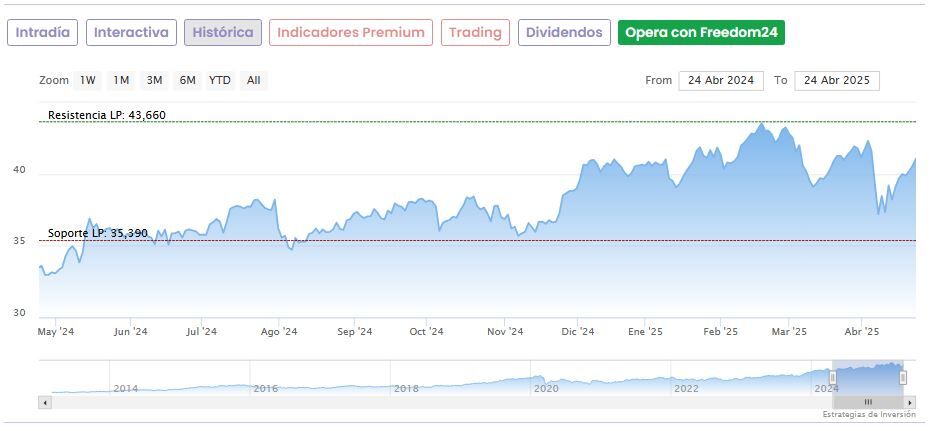Click the navigator scrollbar thumb grip
Image resolution: width=931 pixels, height=431 pixels.
click(868, 402)
